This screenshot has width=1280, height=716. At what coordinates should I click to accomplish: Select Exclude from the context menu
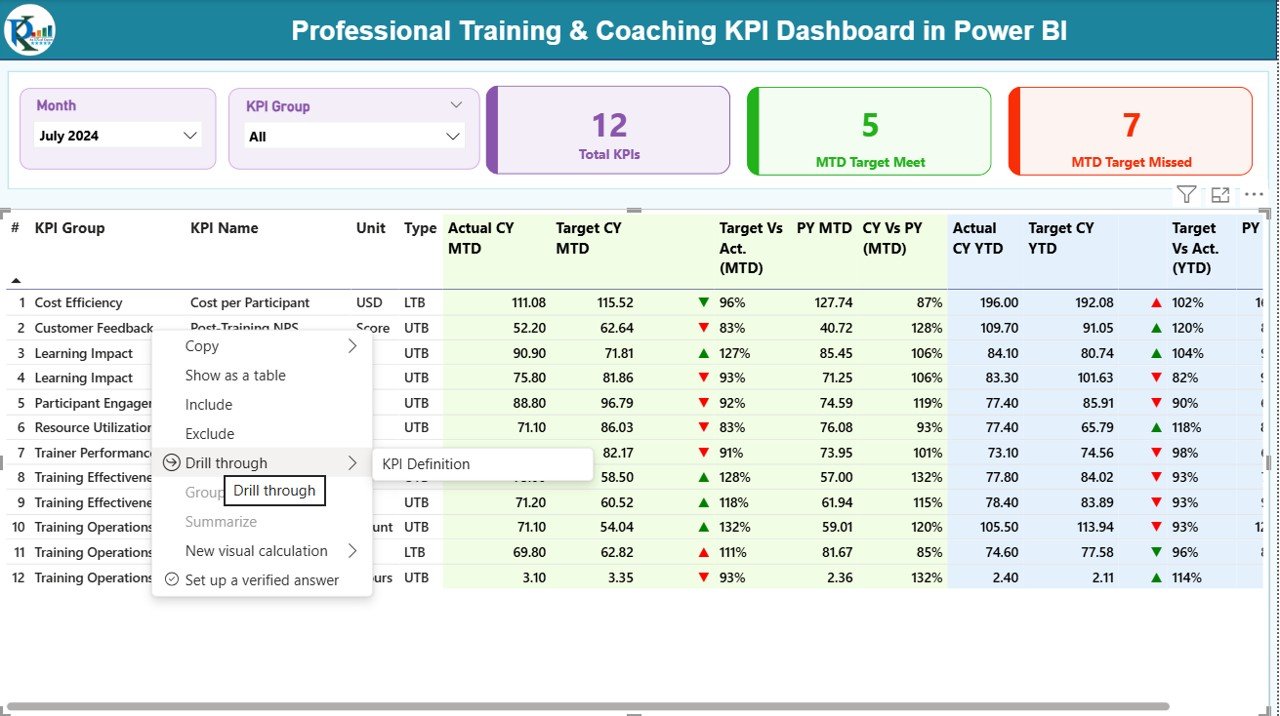(210, 433)
